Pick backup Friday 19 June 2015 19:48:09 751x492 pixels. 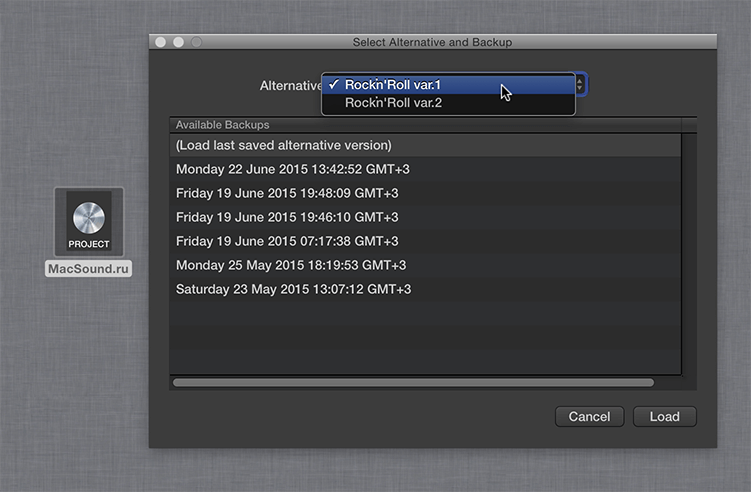(425, 193)
